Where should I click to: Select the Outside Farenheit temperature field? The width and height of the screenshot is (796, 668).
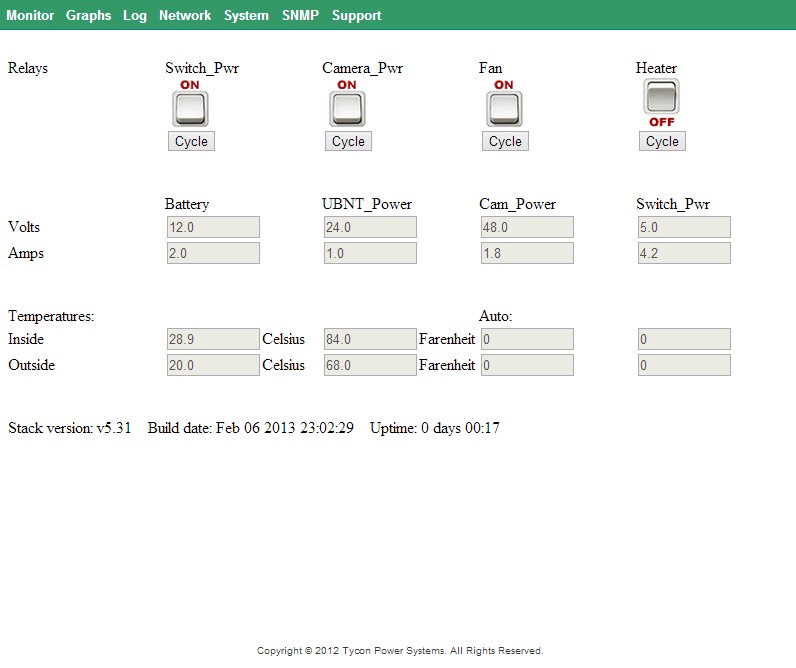(370, 365)
